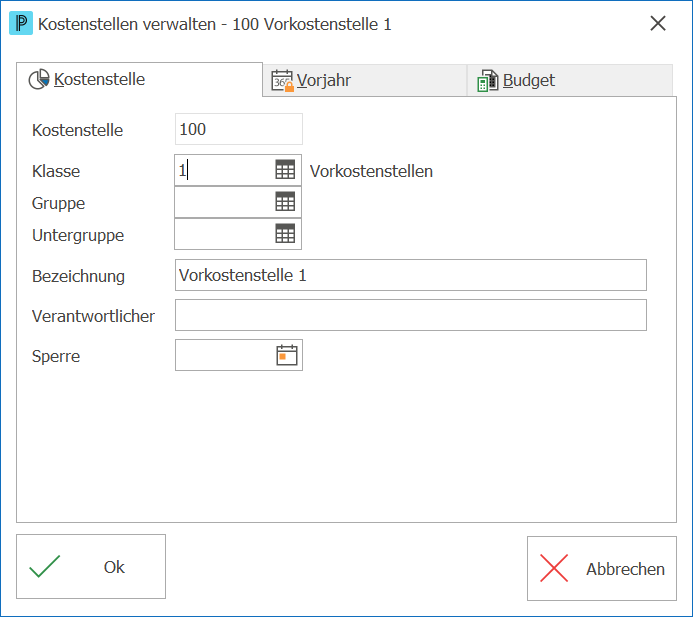Click the Vorkostenstellen class description text
Screen dimensions: 693x617
point(371,171)
